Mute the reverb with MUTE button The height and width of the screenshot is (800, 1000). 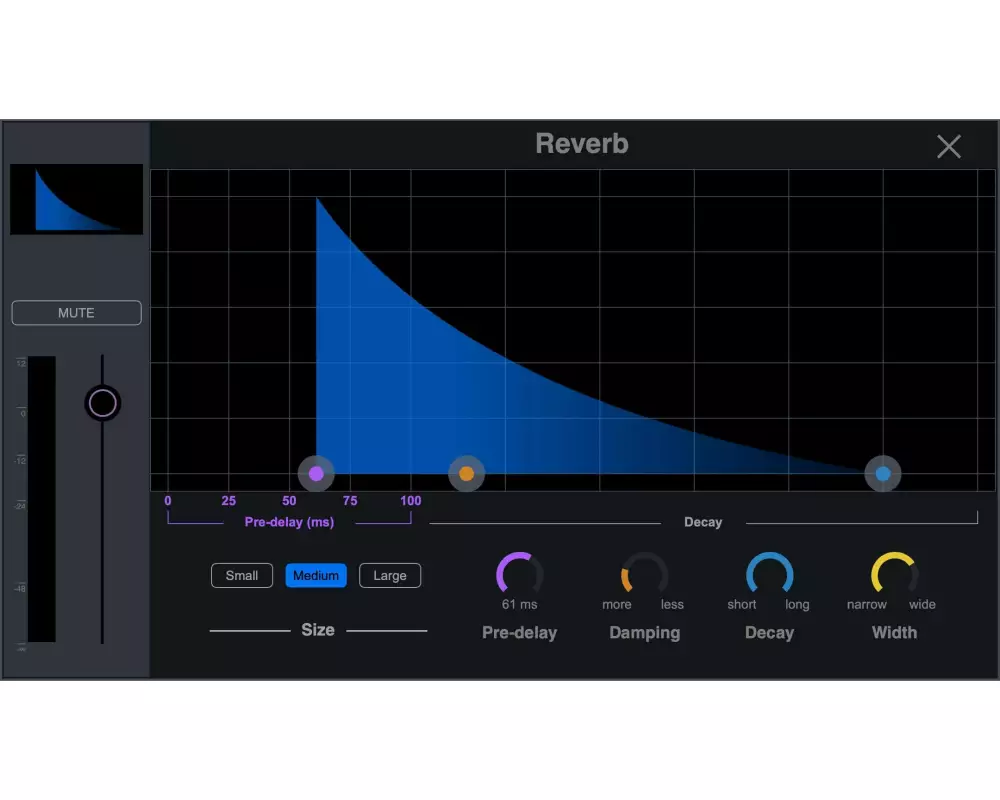point(76,313)
